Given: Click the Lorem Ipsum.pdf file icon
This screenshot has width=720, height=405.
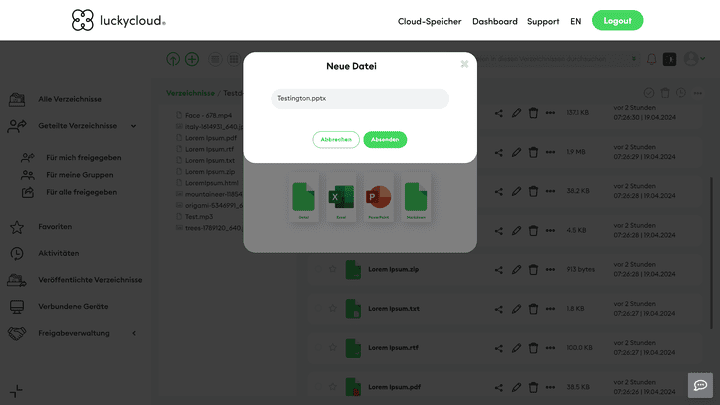Looking at the screenshot, I should coord(353,387).
